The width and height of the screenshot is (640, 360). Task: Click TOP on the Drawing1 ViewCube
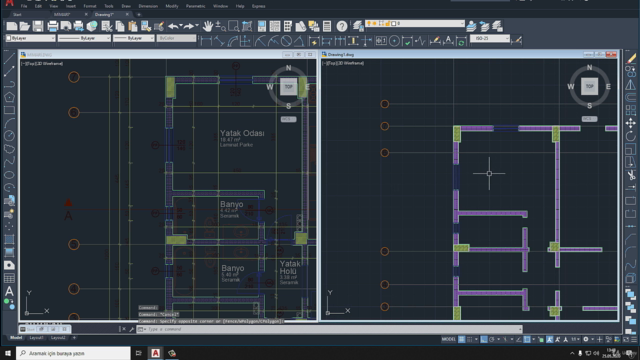(589, 87)
